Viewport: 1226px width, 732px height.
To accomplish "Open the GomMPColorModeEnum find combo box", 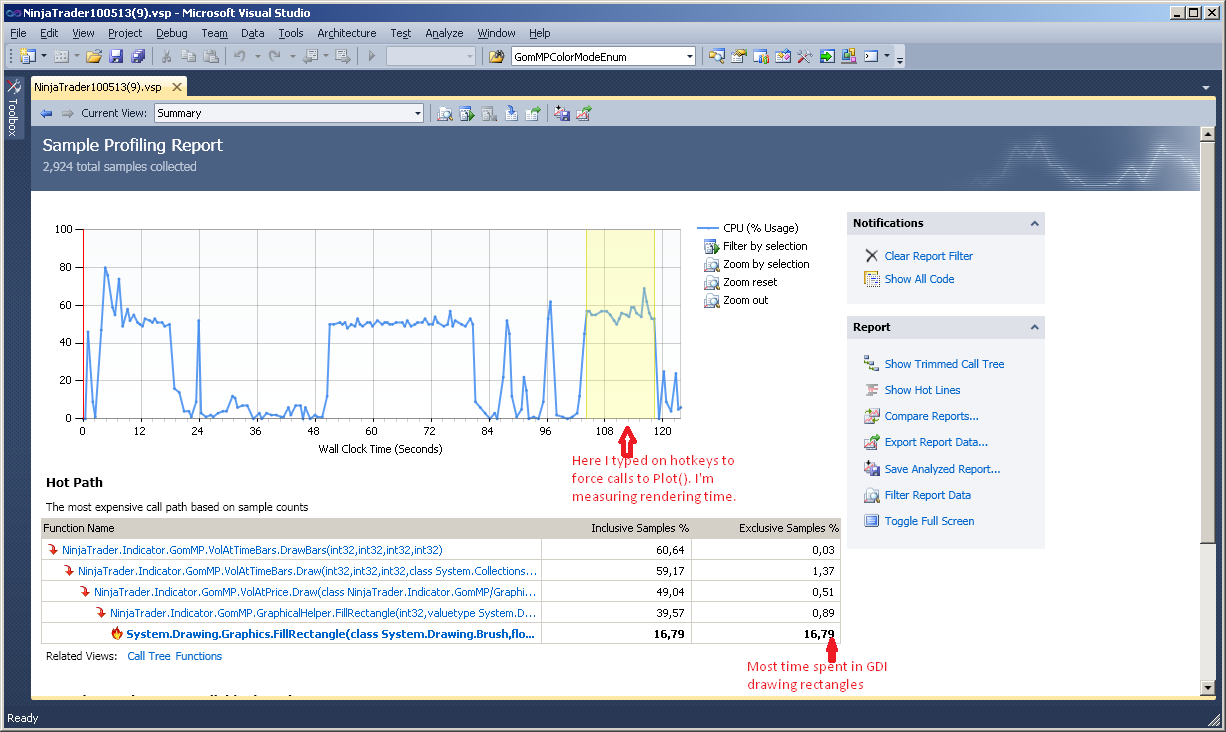I will 603,57.
